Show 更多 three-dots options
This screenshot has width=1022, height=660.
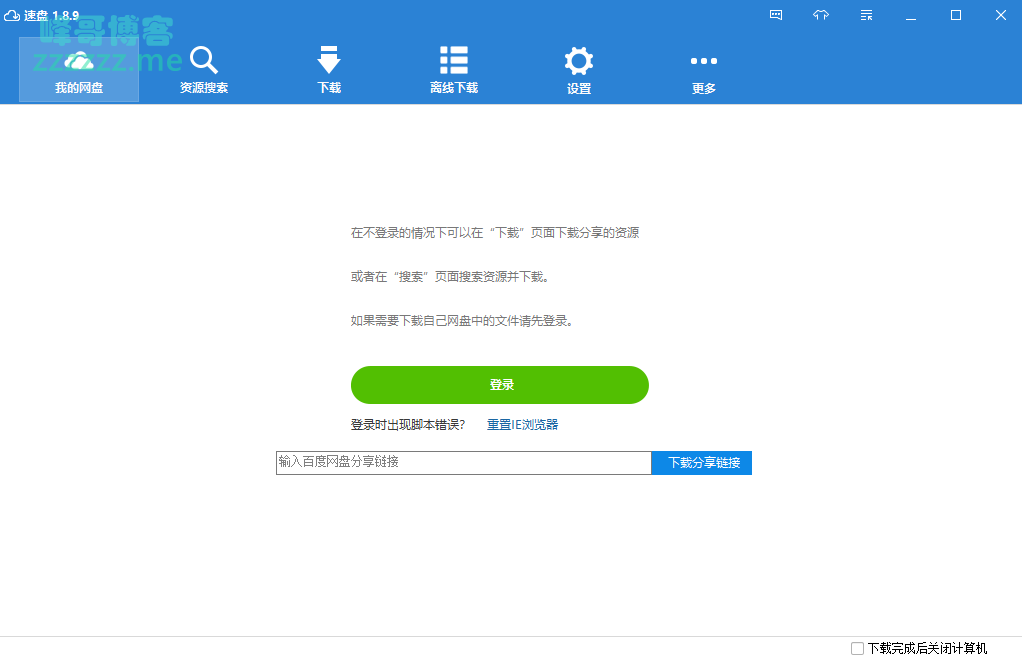coord(704,70)
